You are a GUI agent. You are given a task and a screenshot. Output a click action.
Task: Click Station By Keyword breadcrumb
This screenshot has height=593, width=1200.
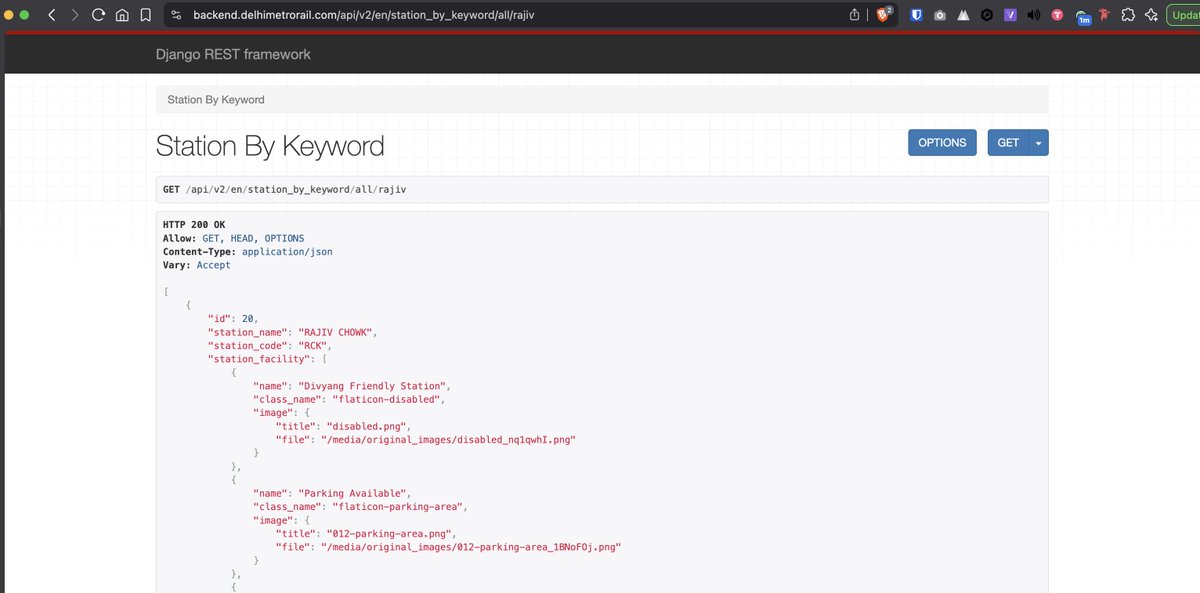[x=216, y=100]
